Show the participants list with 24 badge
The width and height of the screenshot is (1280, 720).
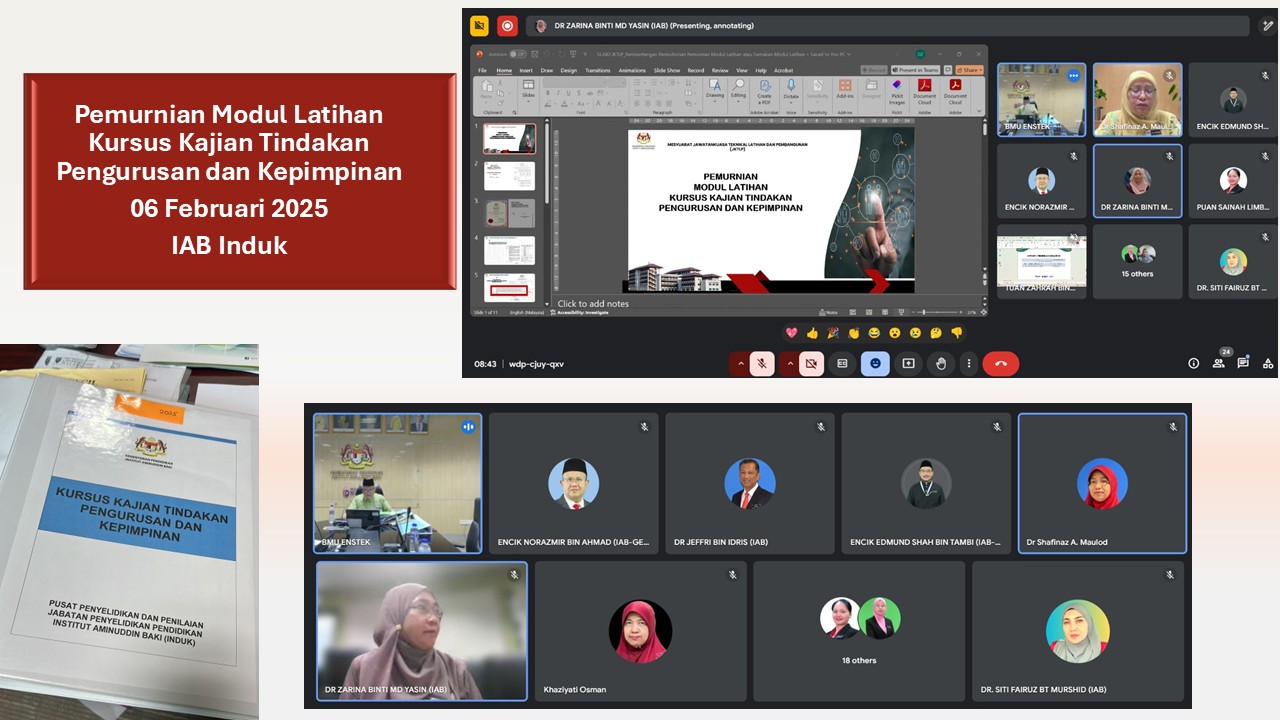click(1218, 364)
